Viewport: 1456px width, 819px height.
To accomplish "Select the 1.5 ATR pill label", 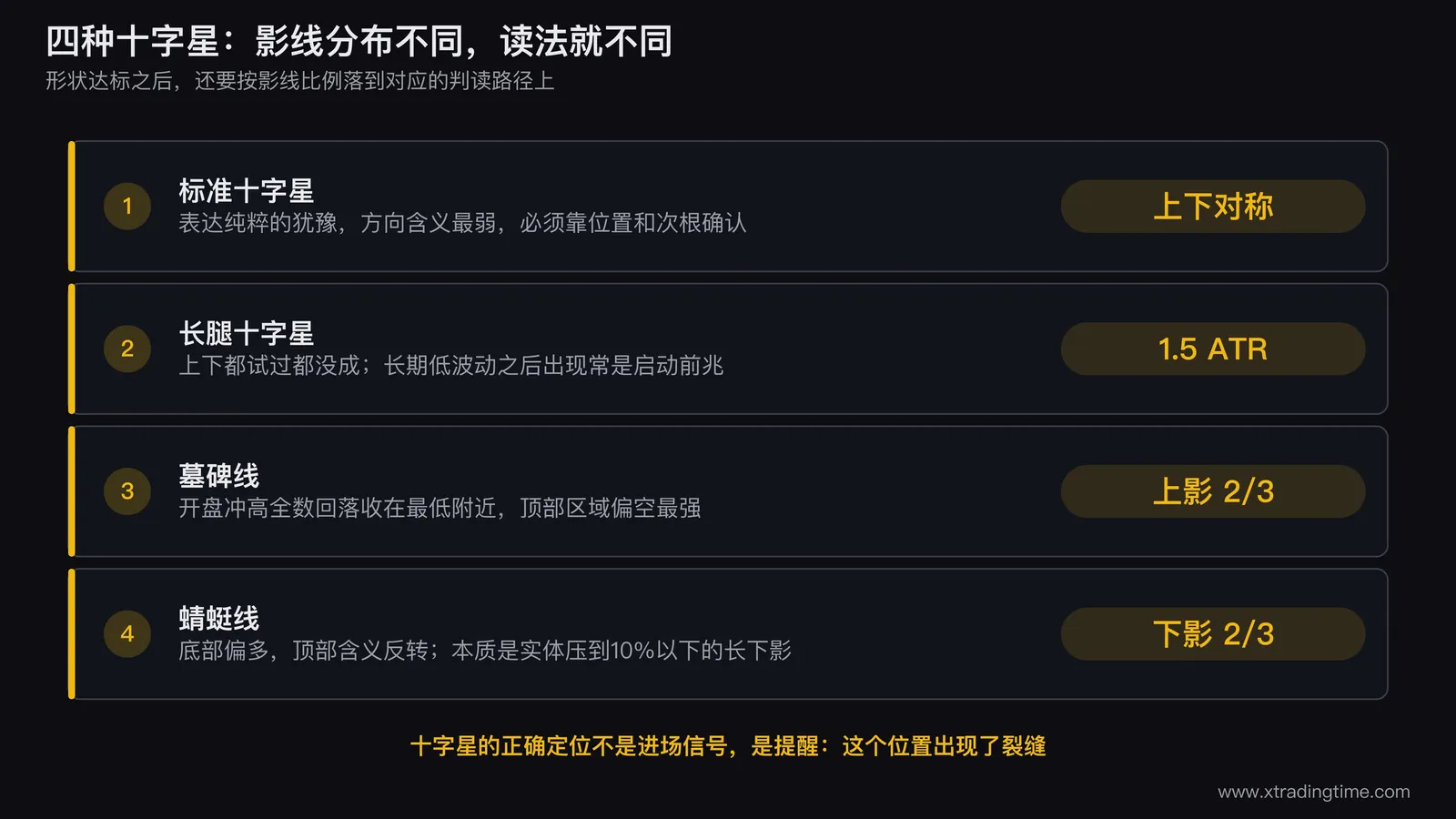I will click(x=1213, y=349).
